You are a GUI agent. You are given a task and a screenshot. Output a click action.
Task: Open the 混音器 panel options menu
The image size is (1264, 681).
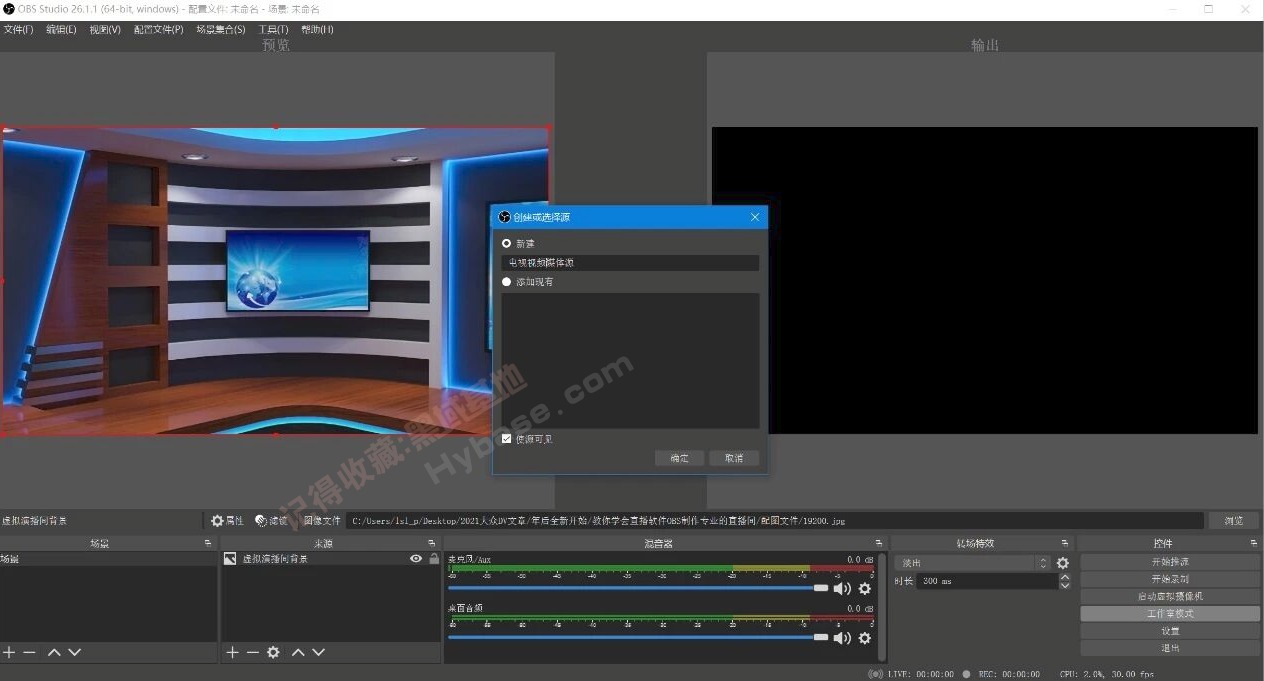point(879,543)
